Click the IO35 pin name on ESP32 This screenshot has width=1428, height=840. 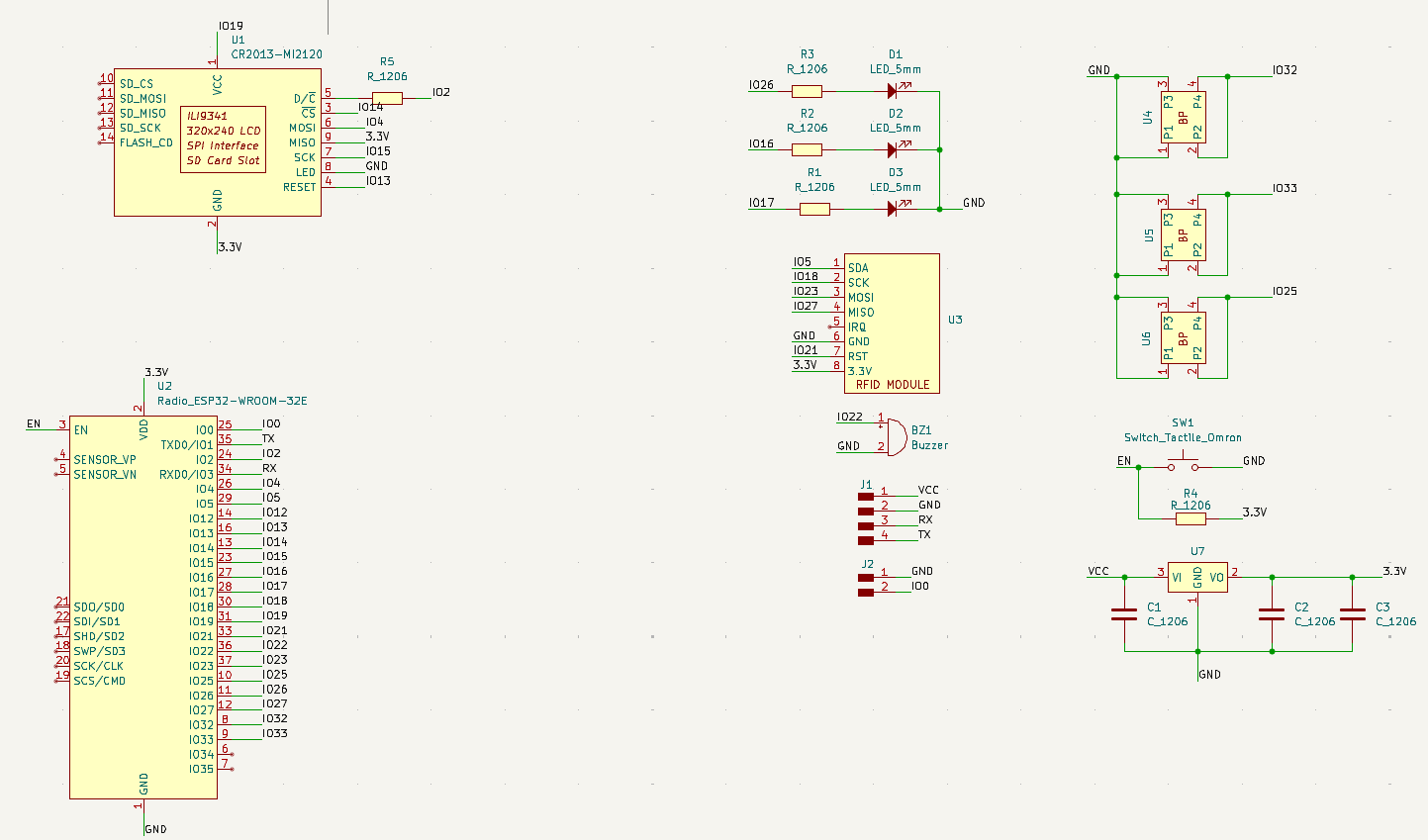(x=202, y=770)
